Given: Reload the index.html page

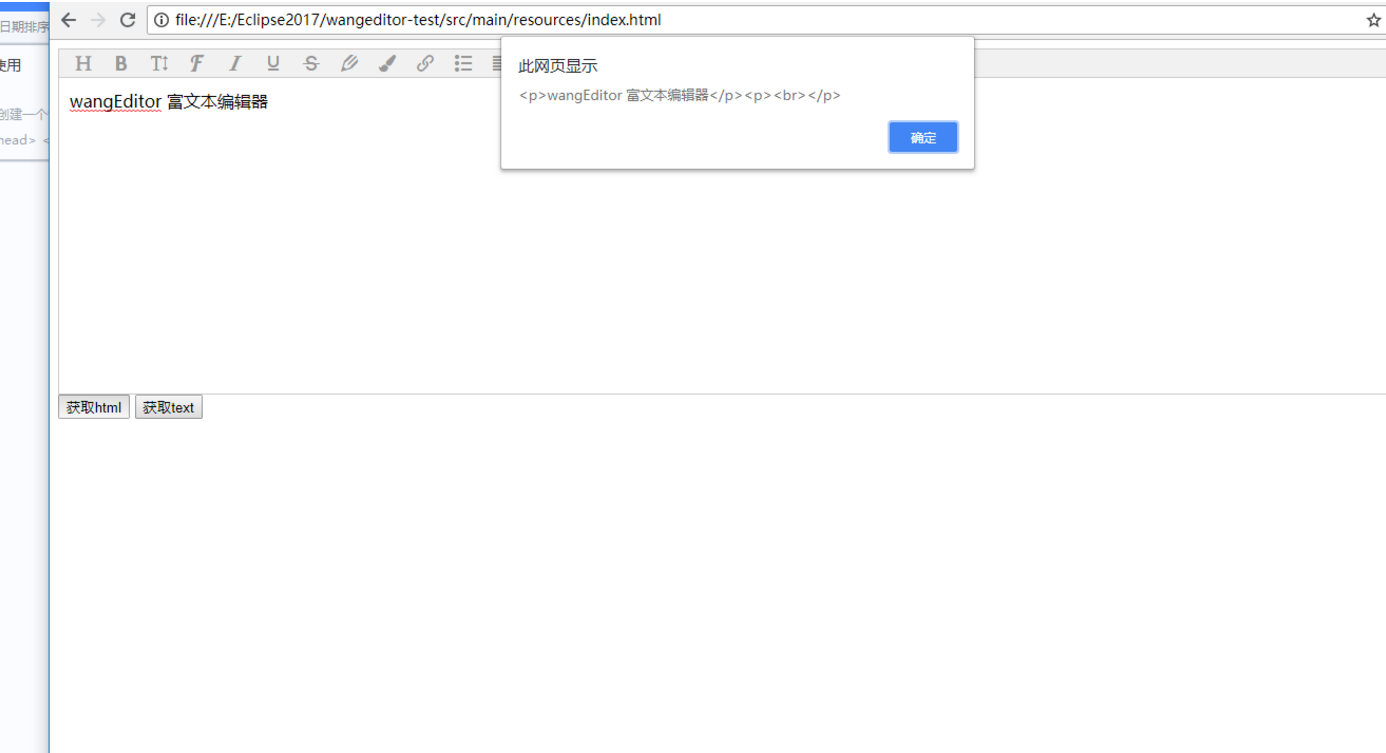Looking at the screenshot, I should [127, 19].
